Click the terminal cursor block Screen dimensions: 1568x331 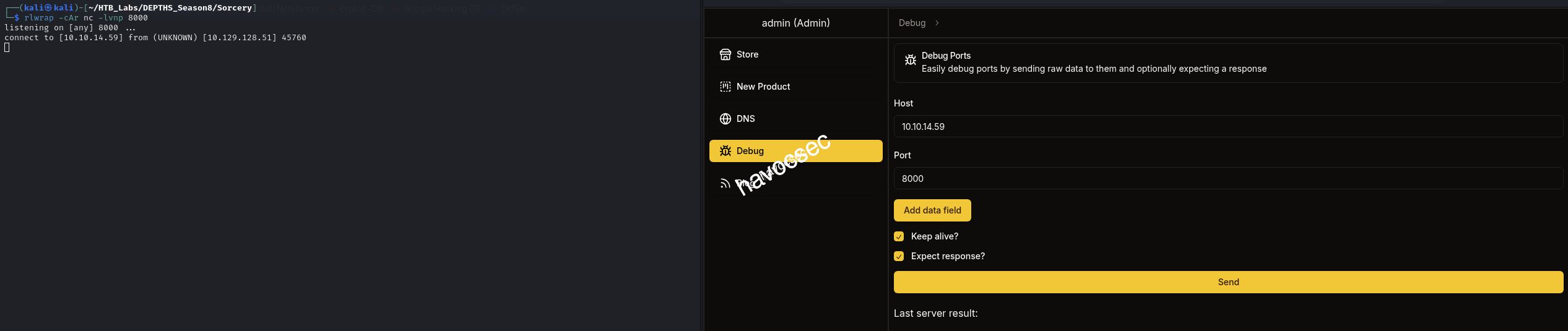[7, 48]
